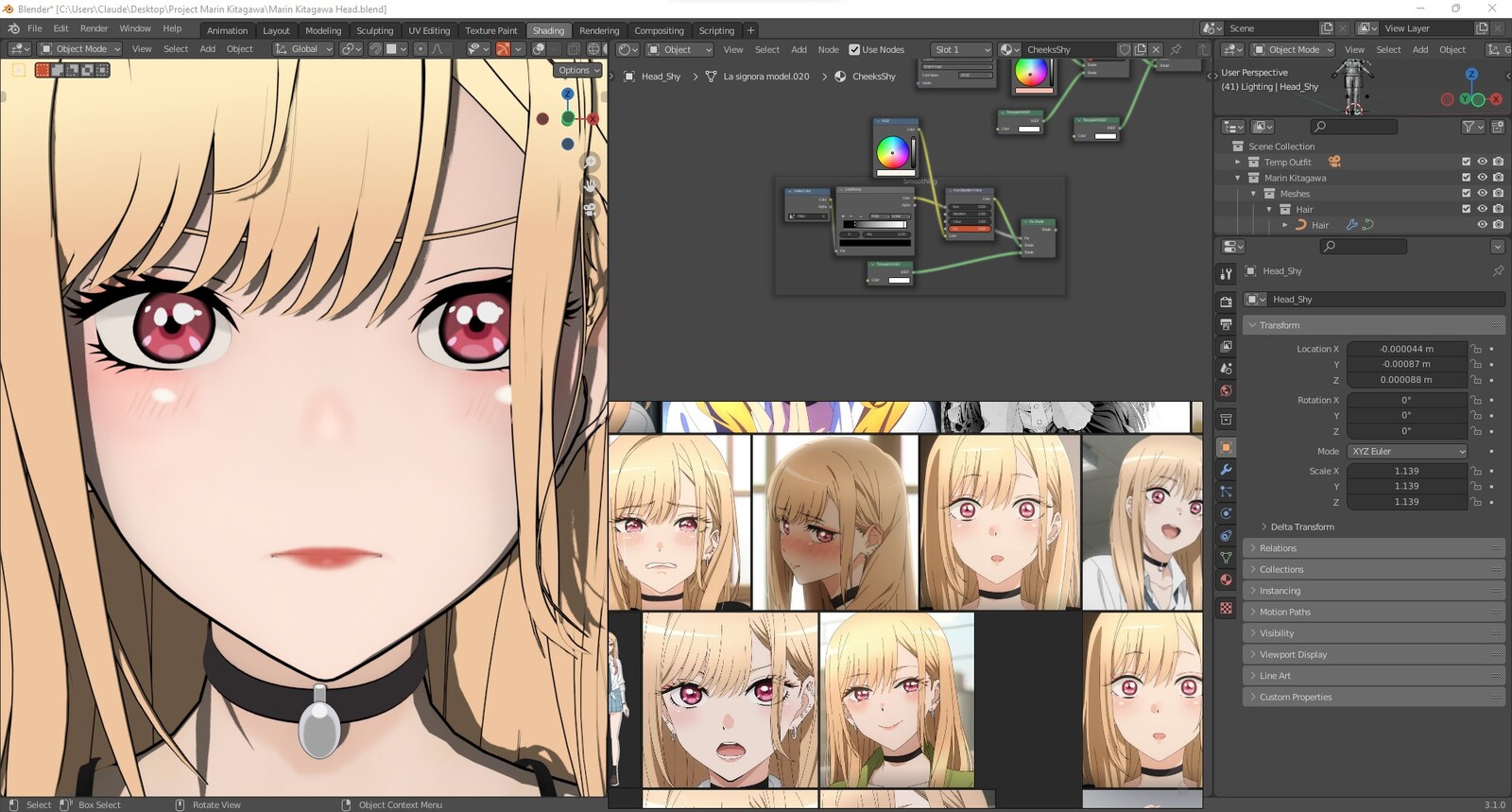This screenshot has height=812, width=1512.
Task: Click La signora model.020 in breadcrumb
Action: 766,77
